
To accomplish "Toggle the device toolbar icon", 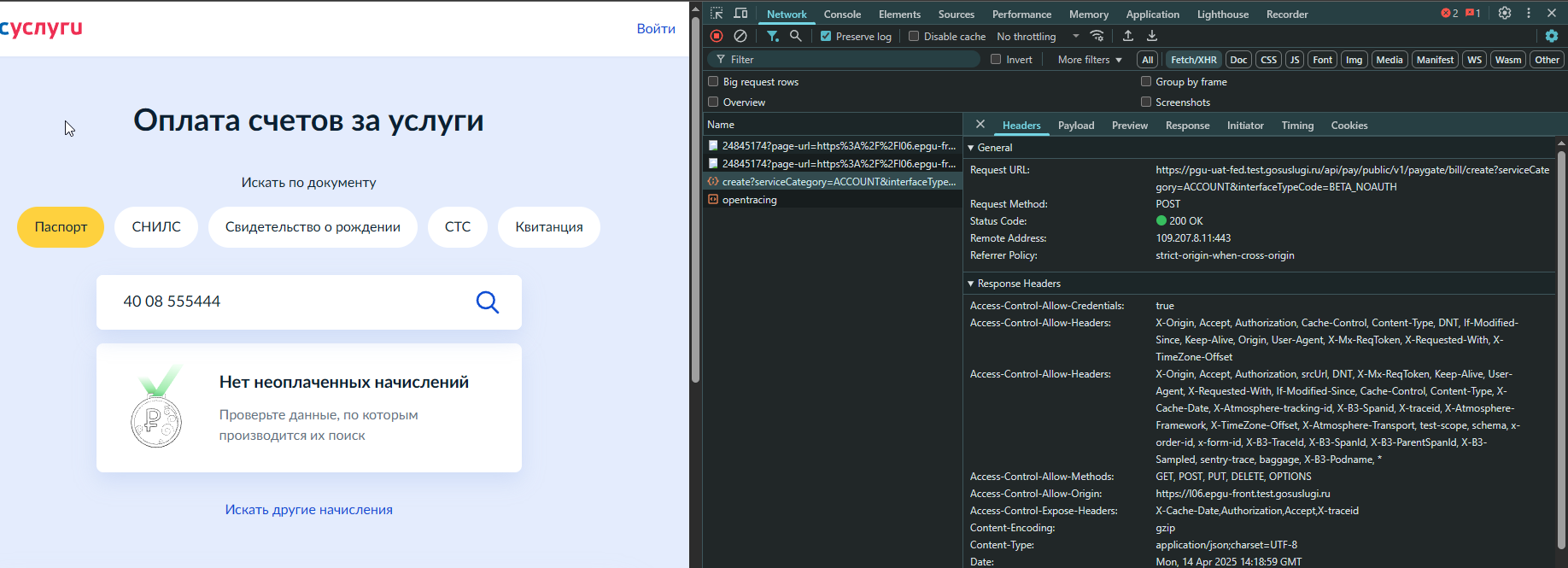I will [x=740, y=13].
